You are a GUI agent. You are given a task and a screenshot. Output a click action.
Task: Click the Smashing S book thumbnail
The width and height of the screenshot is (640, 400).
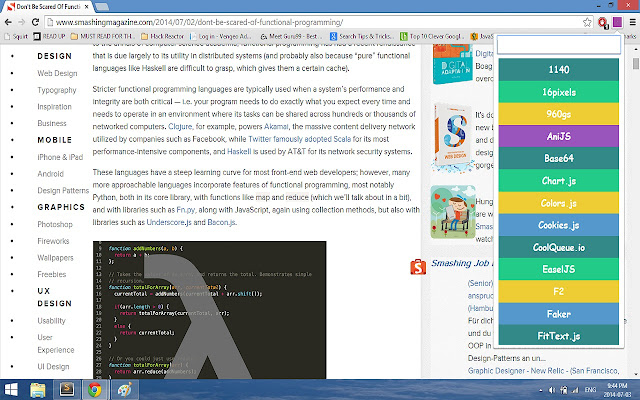coord(453,136)
